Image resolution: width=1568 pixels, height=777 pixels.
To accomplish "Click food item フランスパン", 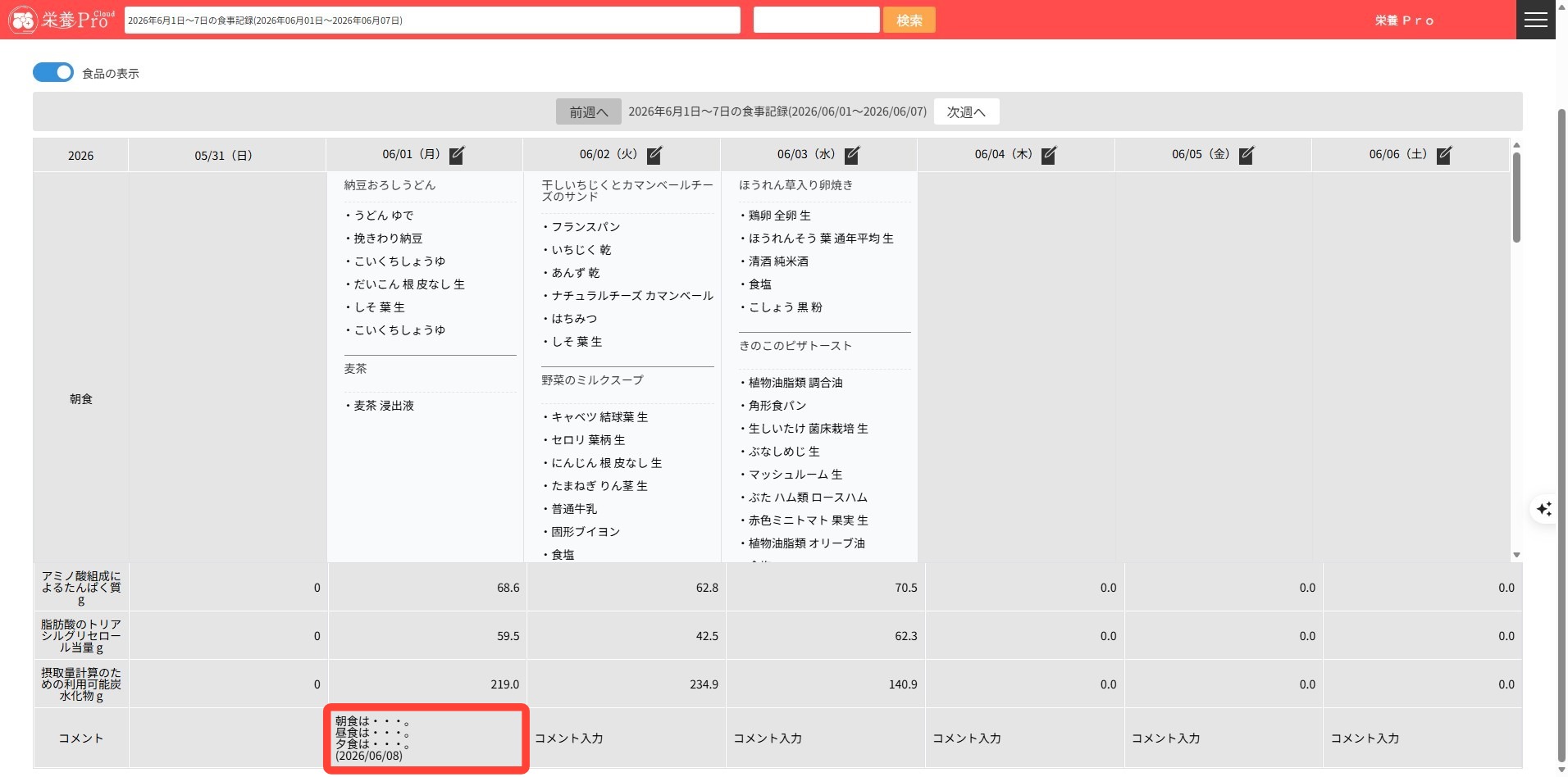I will tap(586, 227).
